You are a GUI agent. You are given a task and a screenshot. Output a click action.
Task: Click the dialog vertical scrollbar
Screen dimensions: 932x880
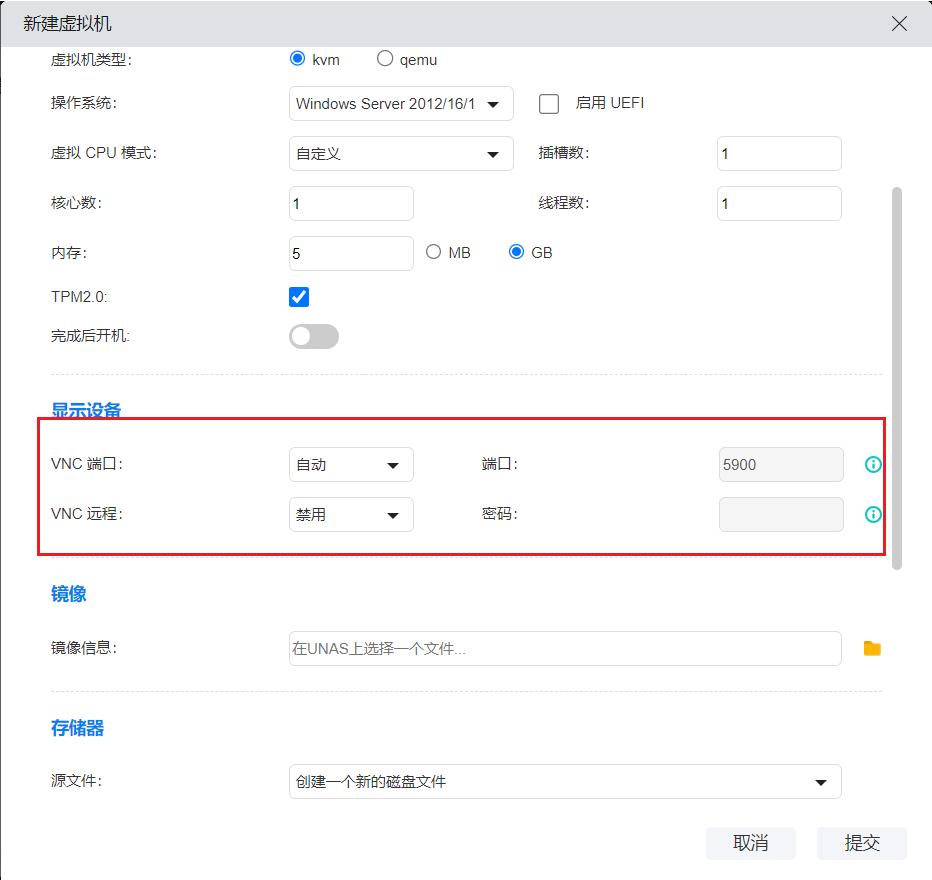[x=897, y=379]
